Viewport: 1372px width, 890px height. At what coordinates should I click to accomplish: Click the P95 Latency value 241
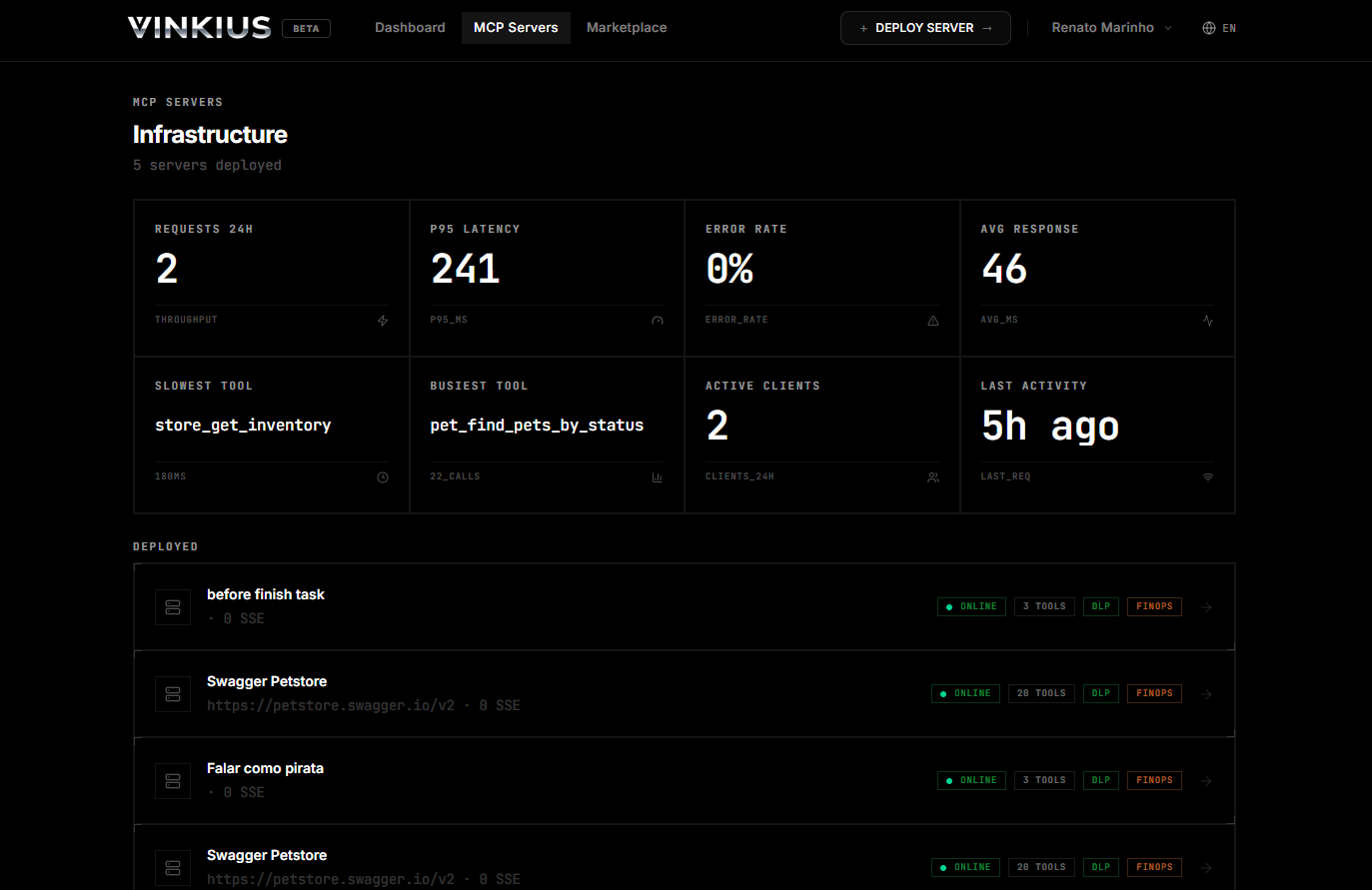tap(465, 270)
